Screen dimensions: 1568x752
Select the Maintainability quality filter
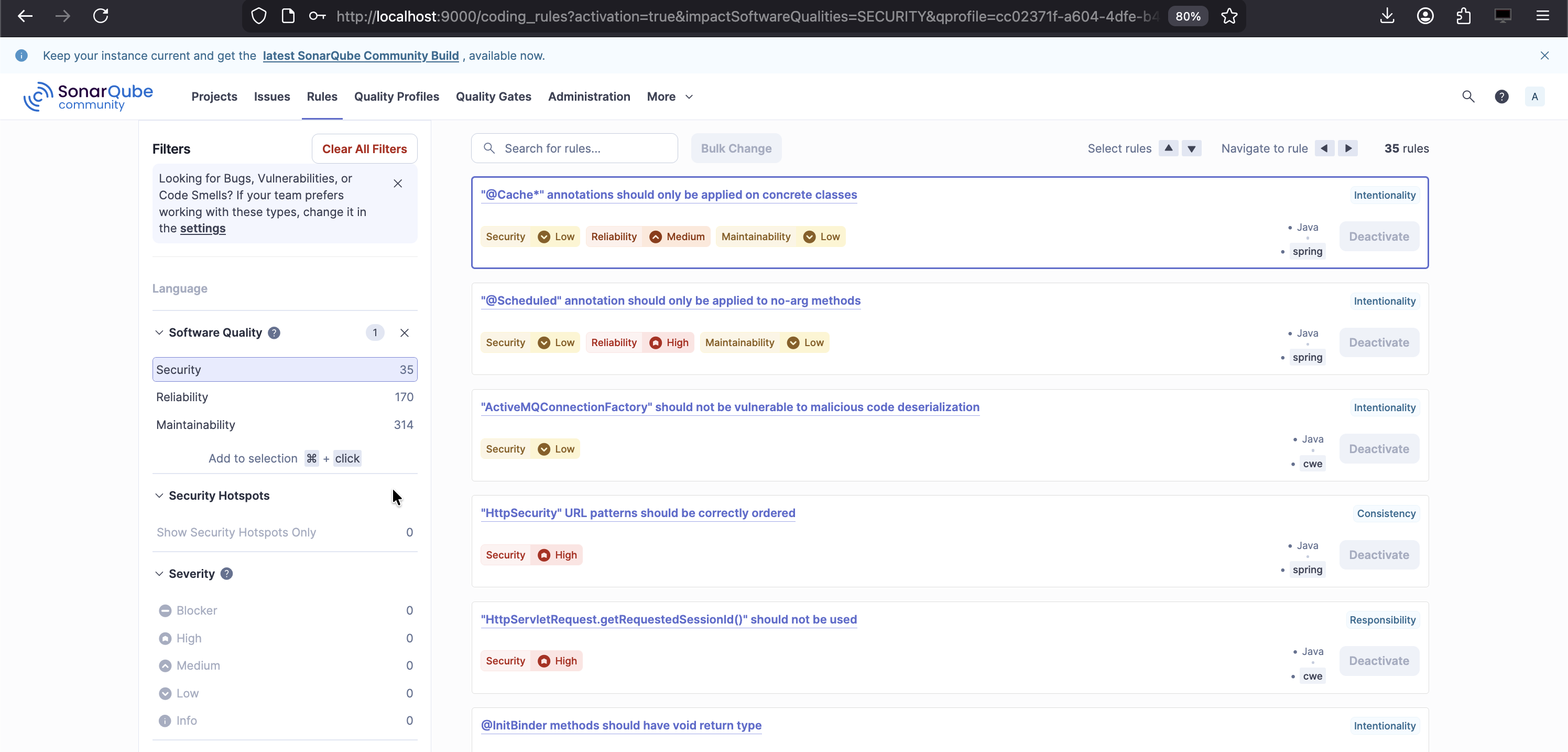pyautogui.click(x=284, y=424)
